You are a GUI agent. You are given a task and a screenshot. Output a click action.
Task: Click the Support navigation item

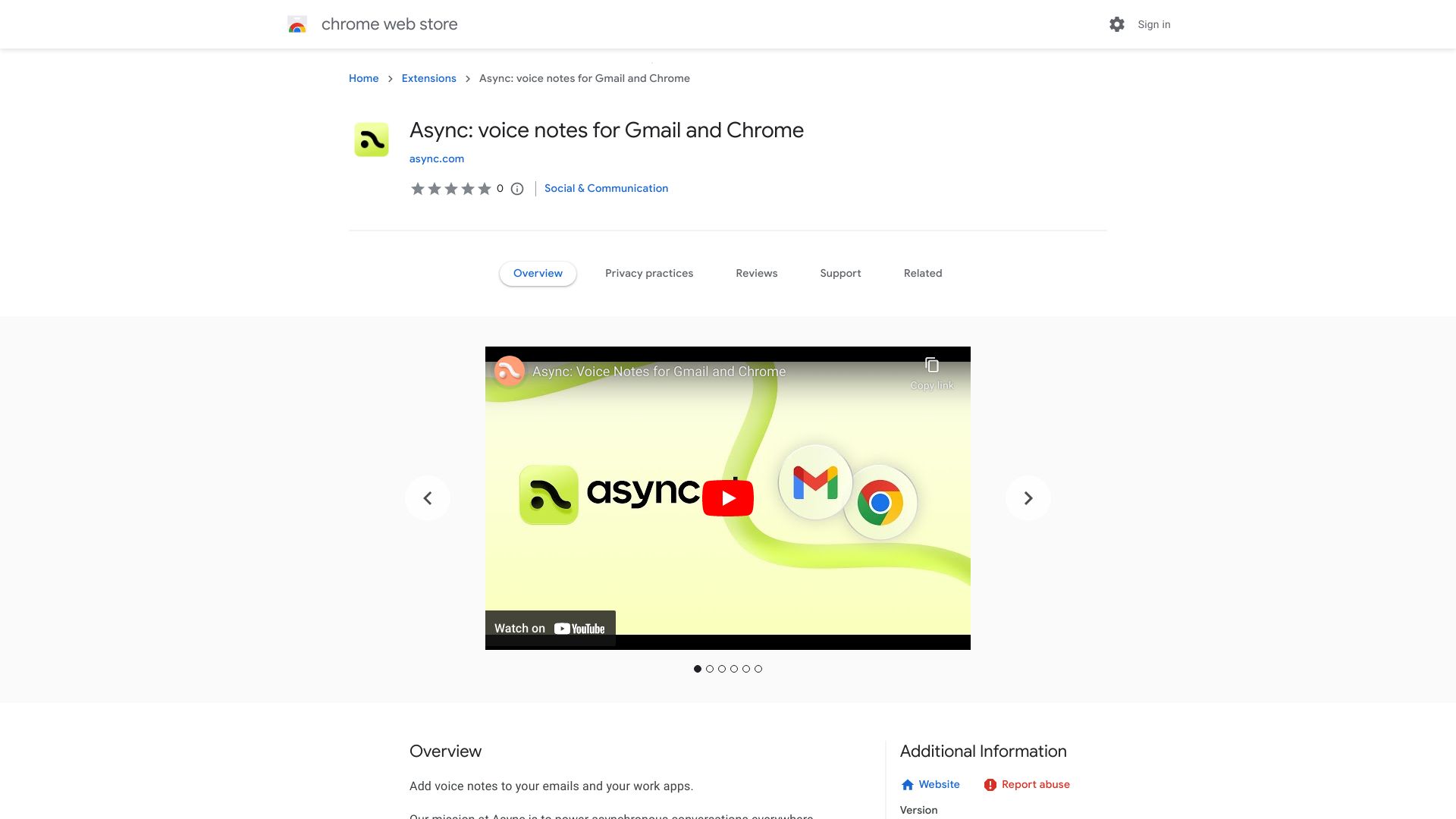840,272
